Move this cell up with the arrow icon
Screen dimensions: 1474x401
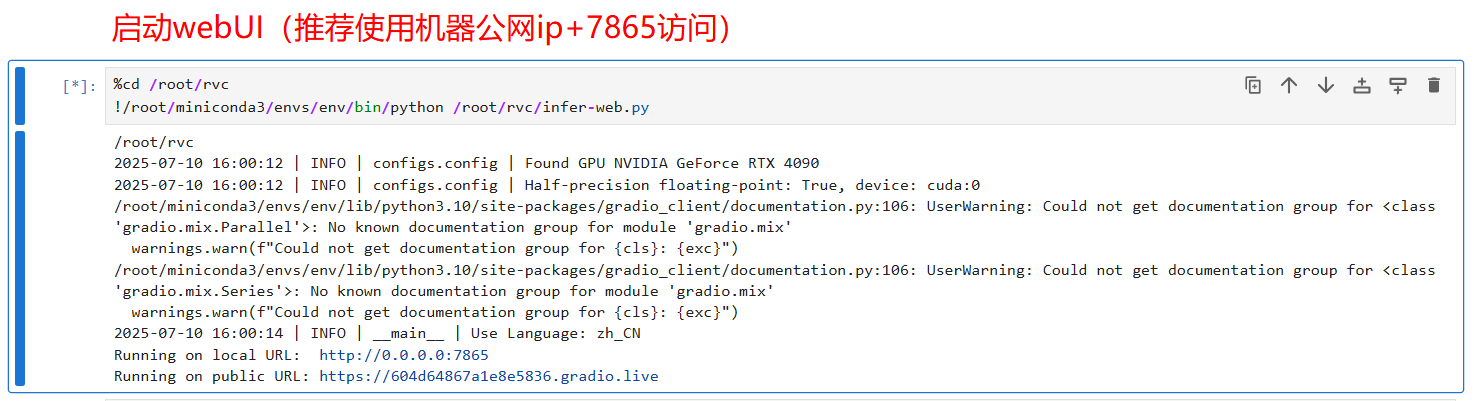pyautogui.click(x=1289, y=85)
